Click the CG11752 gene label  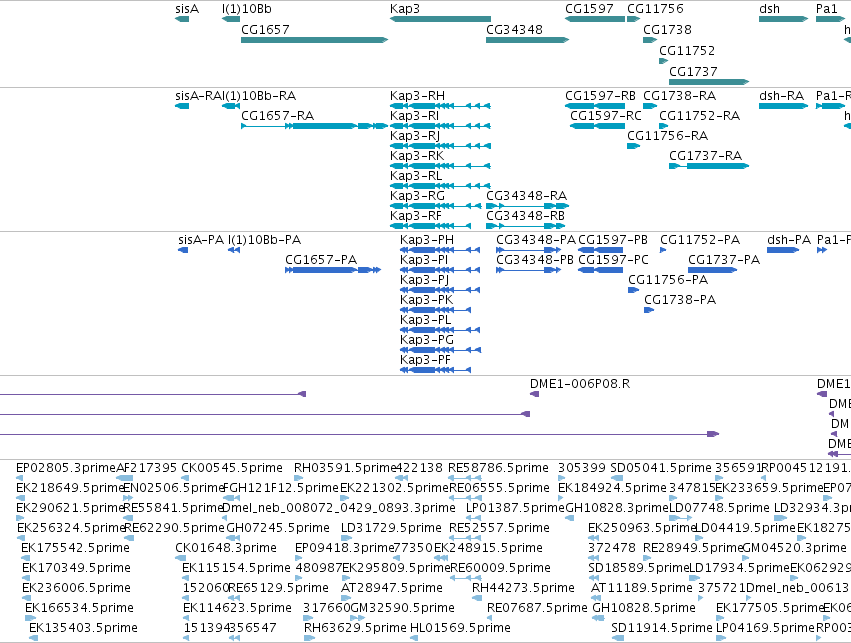687,51
